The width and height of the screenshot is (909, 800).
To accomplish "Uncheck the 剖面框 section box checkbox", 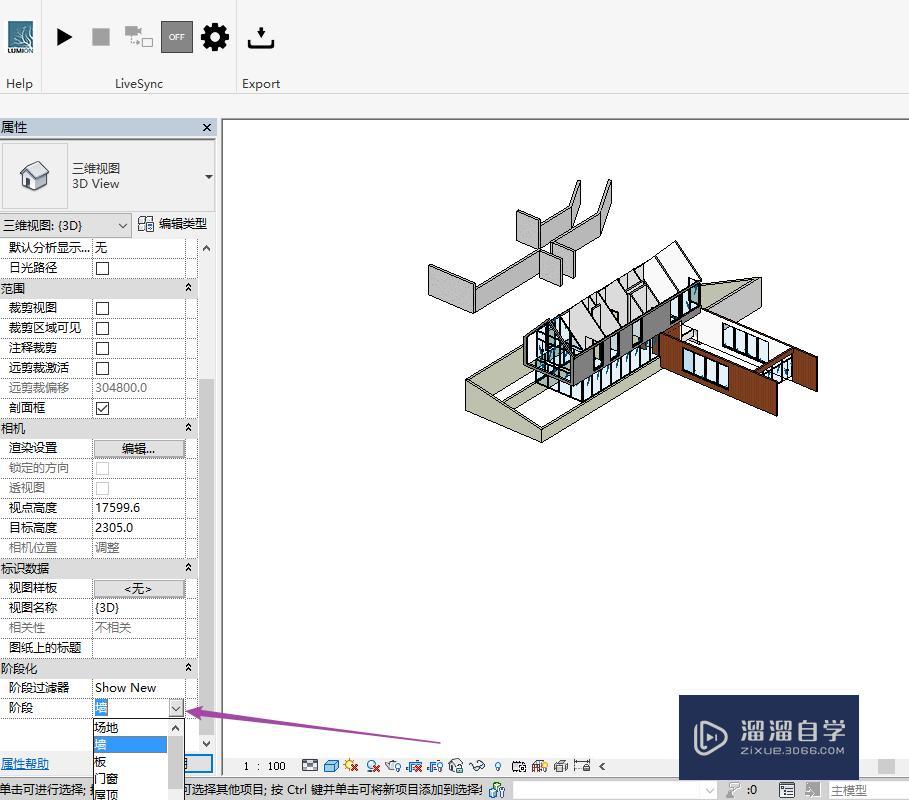I will coord(103,409).
